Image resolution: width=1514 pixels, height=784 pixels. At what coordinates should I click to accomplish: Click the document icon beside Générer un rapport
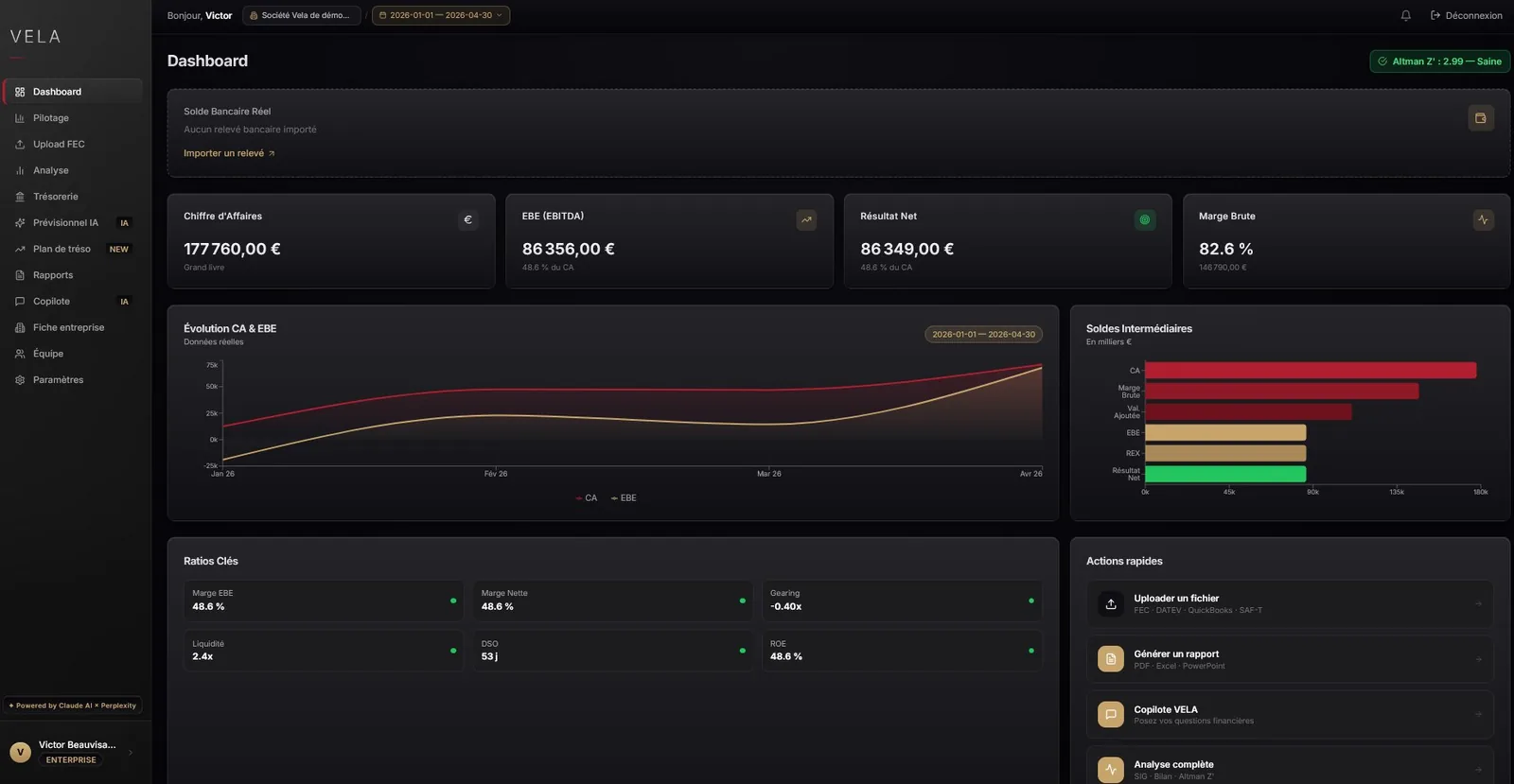click(1111, 659)
